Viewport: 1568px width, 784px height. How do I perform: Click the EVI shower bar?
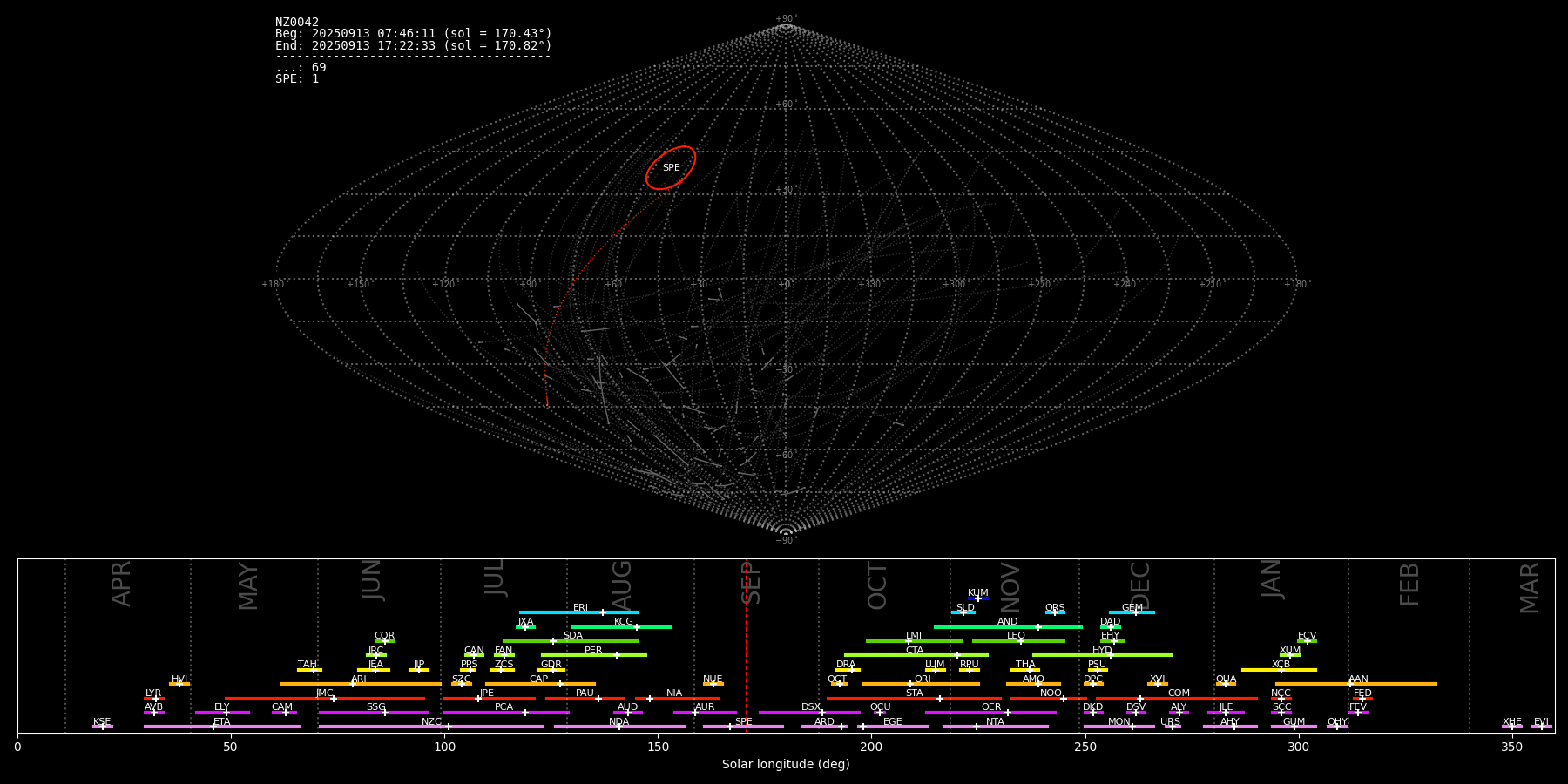tap(1542, 727)
